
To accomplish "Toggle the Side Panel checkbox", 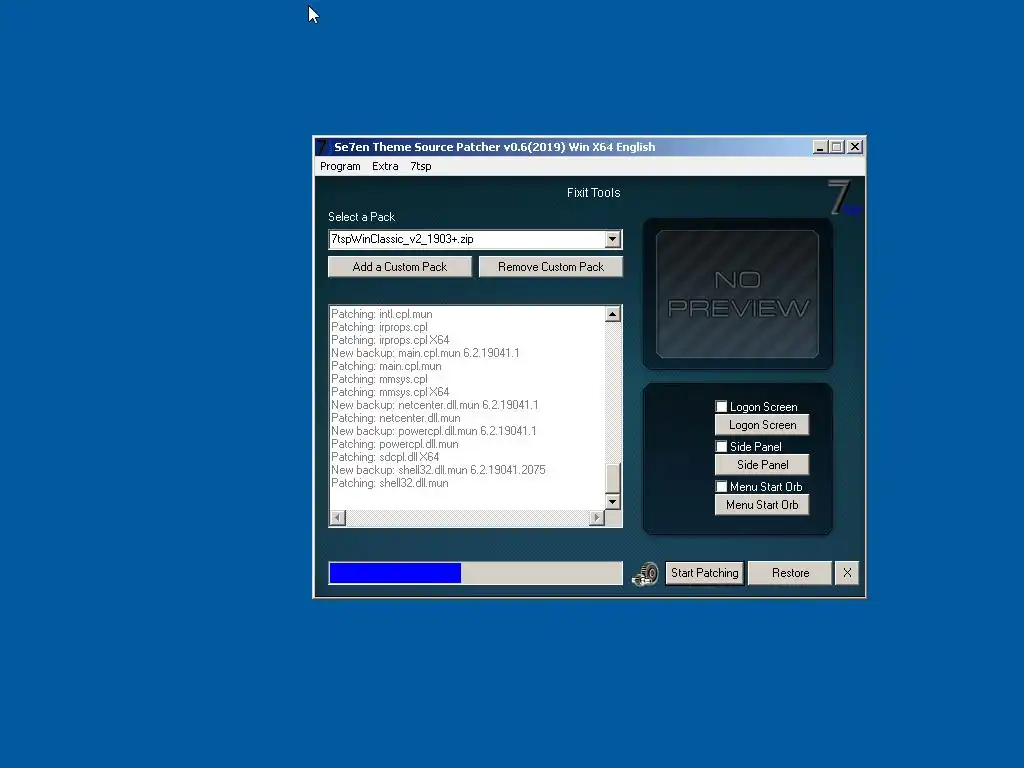I will [x=721, y=447].
